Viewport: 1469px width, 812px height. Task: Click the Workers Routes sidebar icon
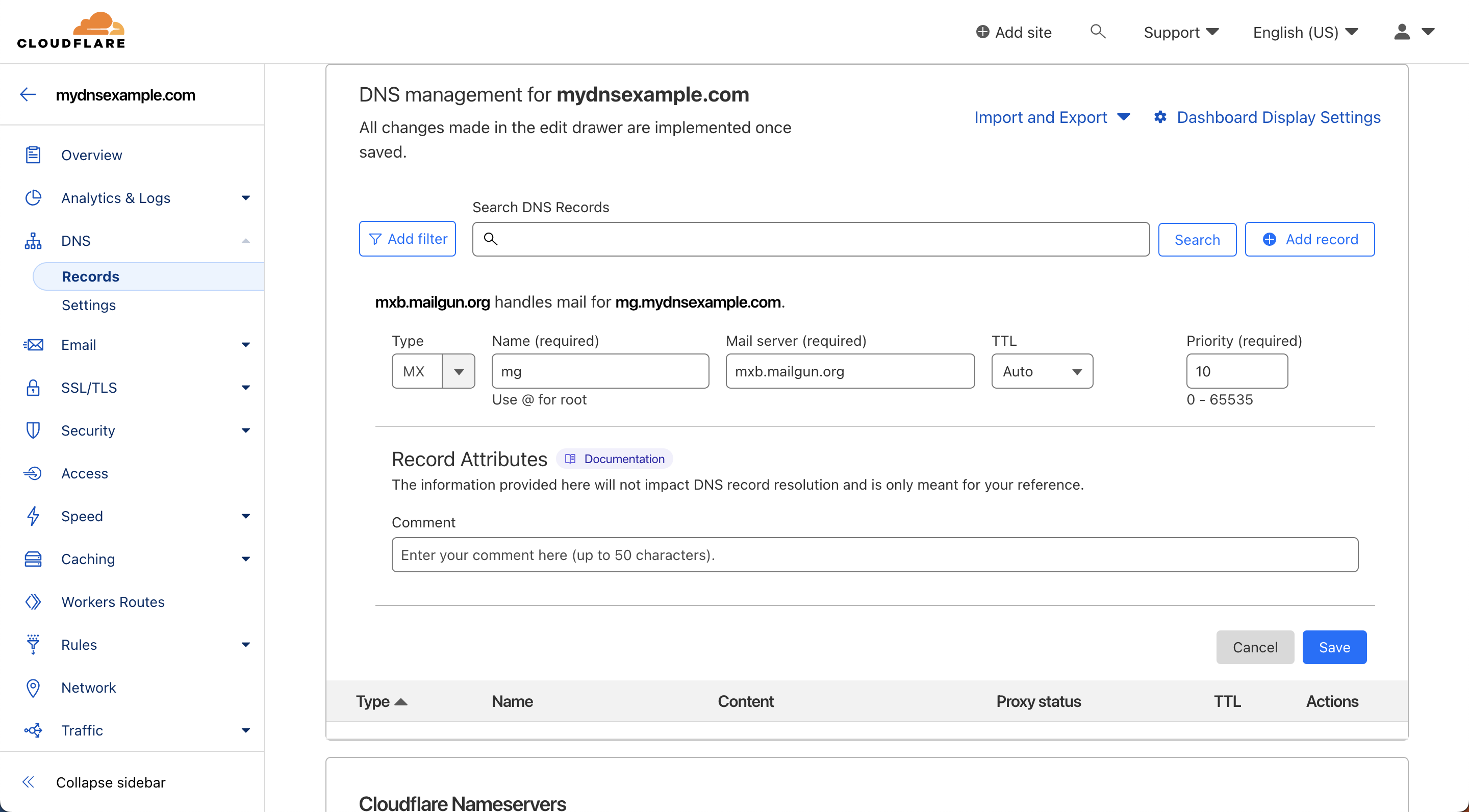point(33,601)
